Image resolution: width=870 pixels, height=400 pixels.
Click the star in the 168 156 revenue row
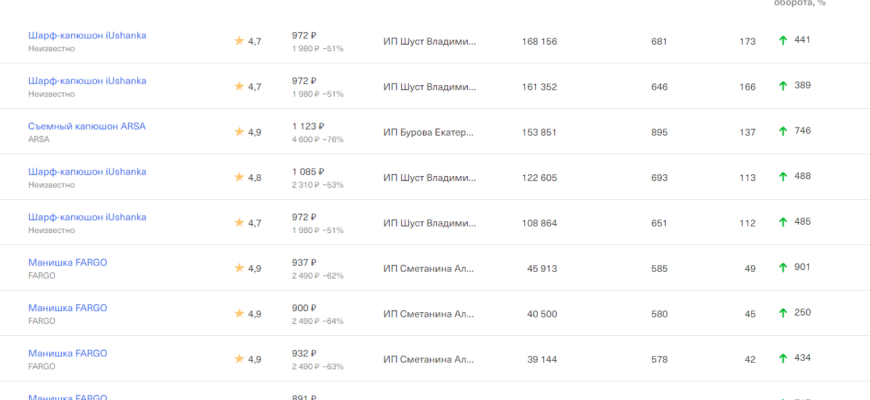(x=239, y=41)
